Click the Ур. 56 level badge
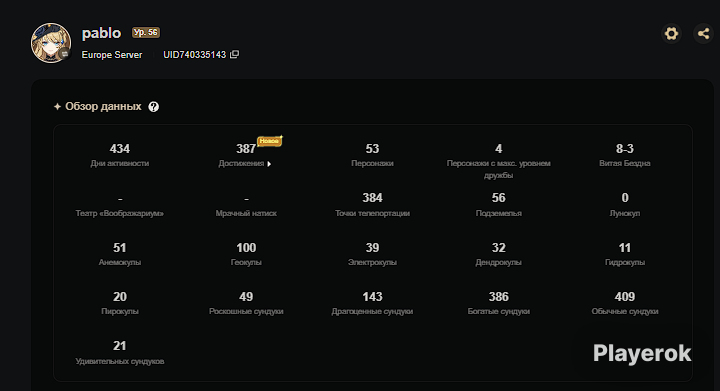Viewport: 720px width, 391px height. pyautogui.click(x=146, y=33)
